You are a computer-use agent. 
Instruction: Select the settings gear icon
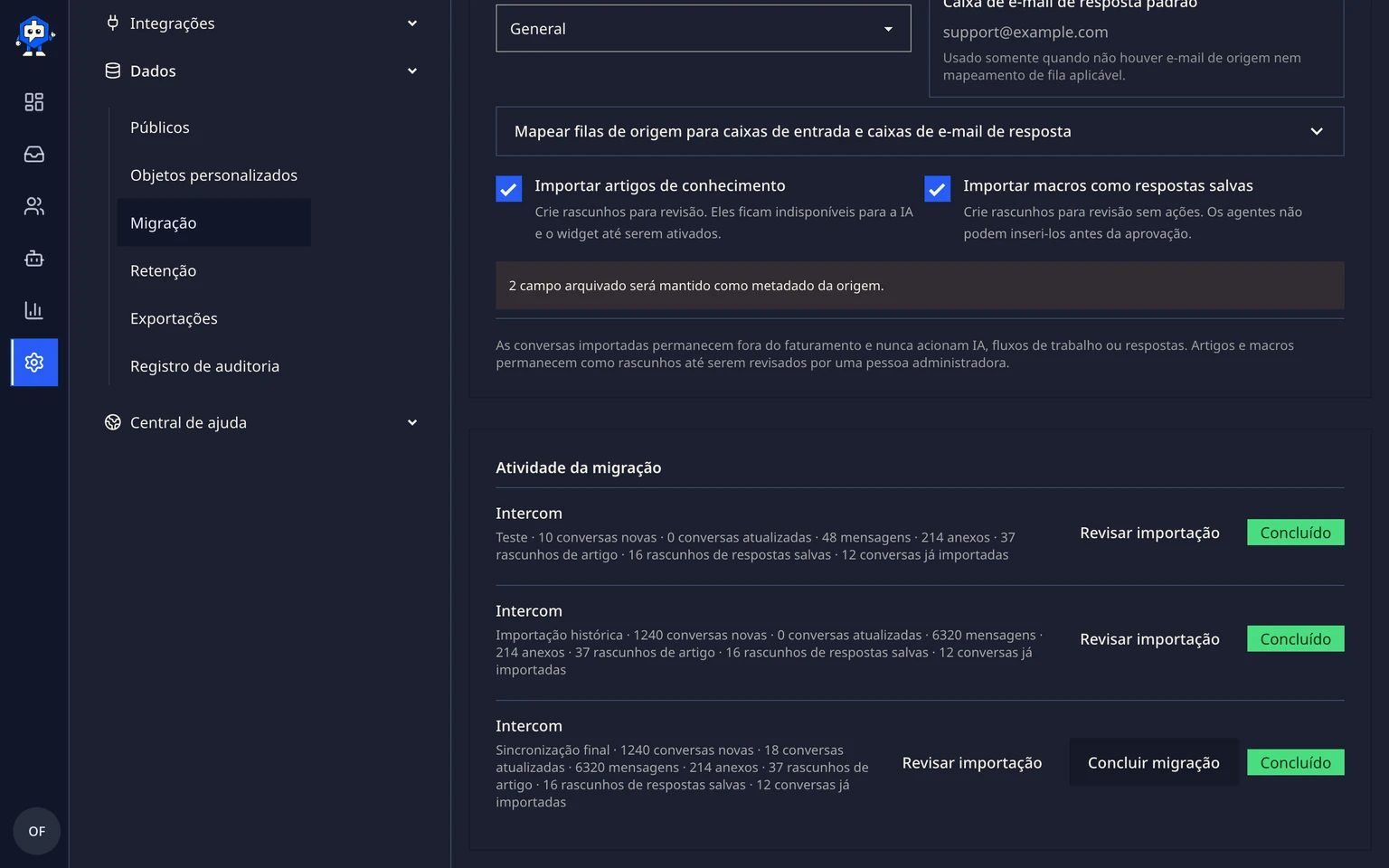(34, 363)
